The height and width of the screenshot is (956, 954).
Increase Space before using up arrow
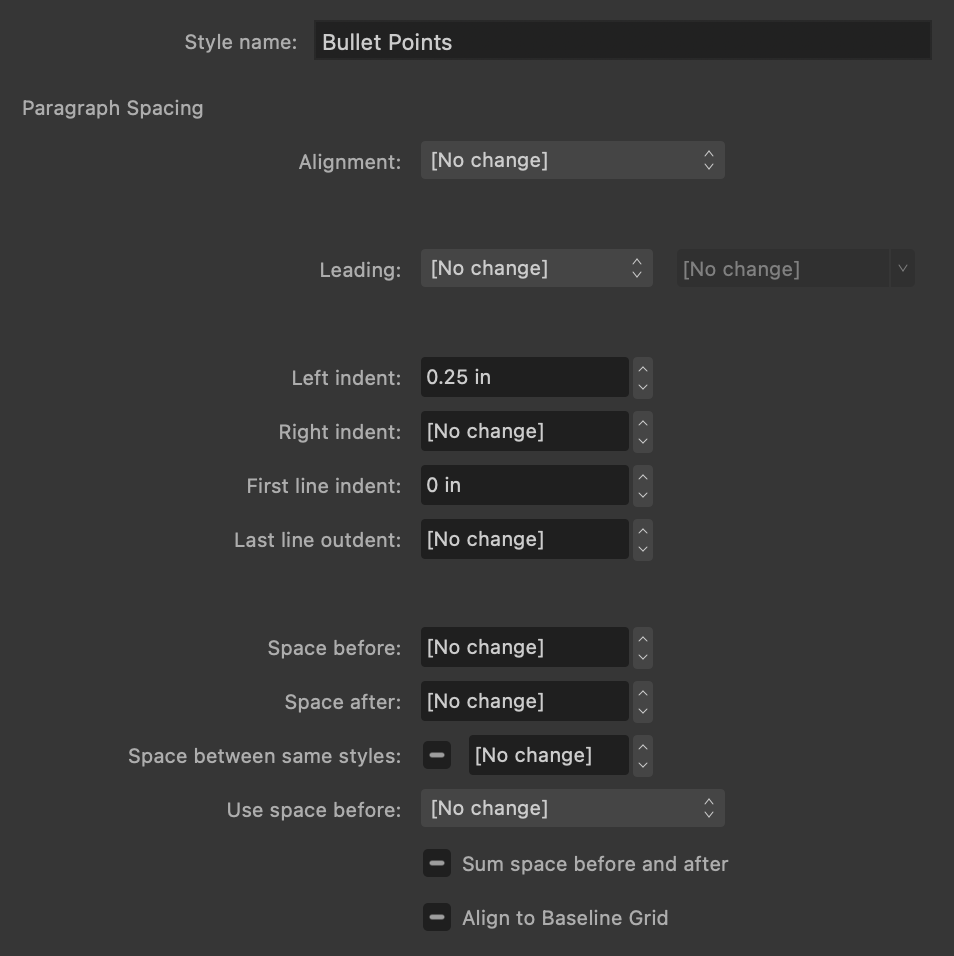pos(643,638)
